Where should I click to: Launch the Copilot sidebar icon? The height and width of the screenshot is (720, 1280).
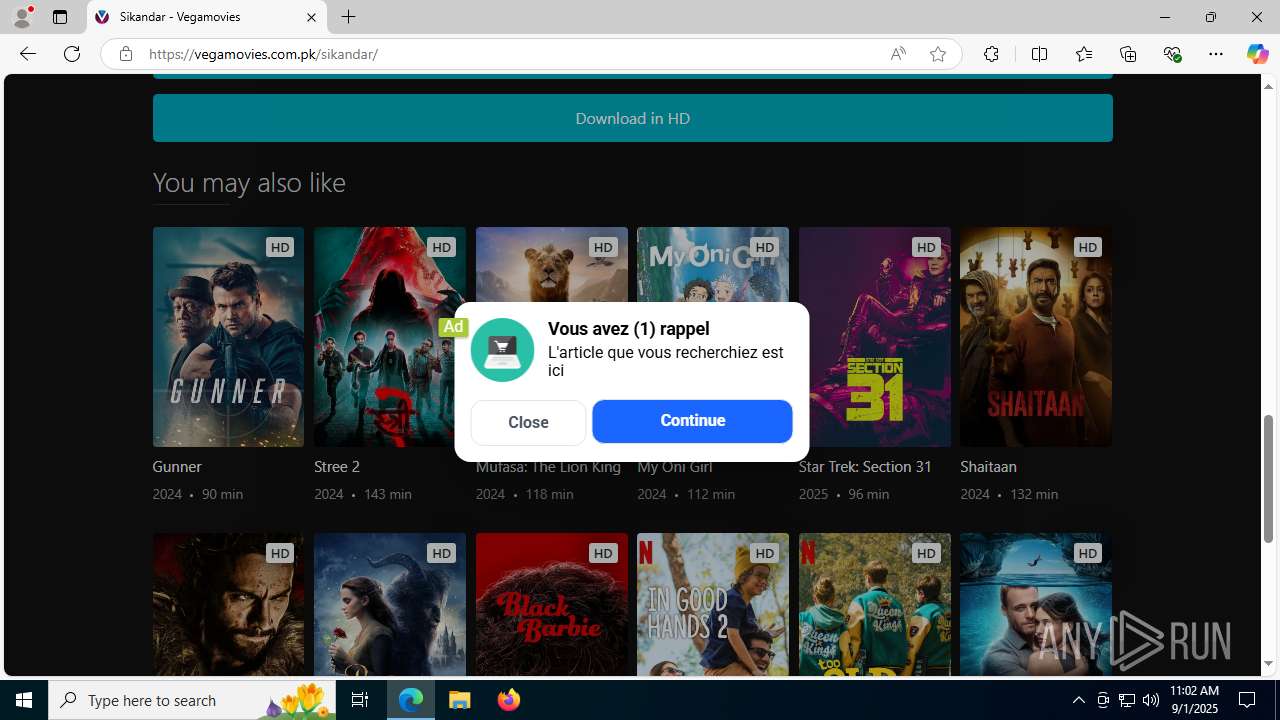(1257, 54)
